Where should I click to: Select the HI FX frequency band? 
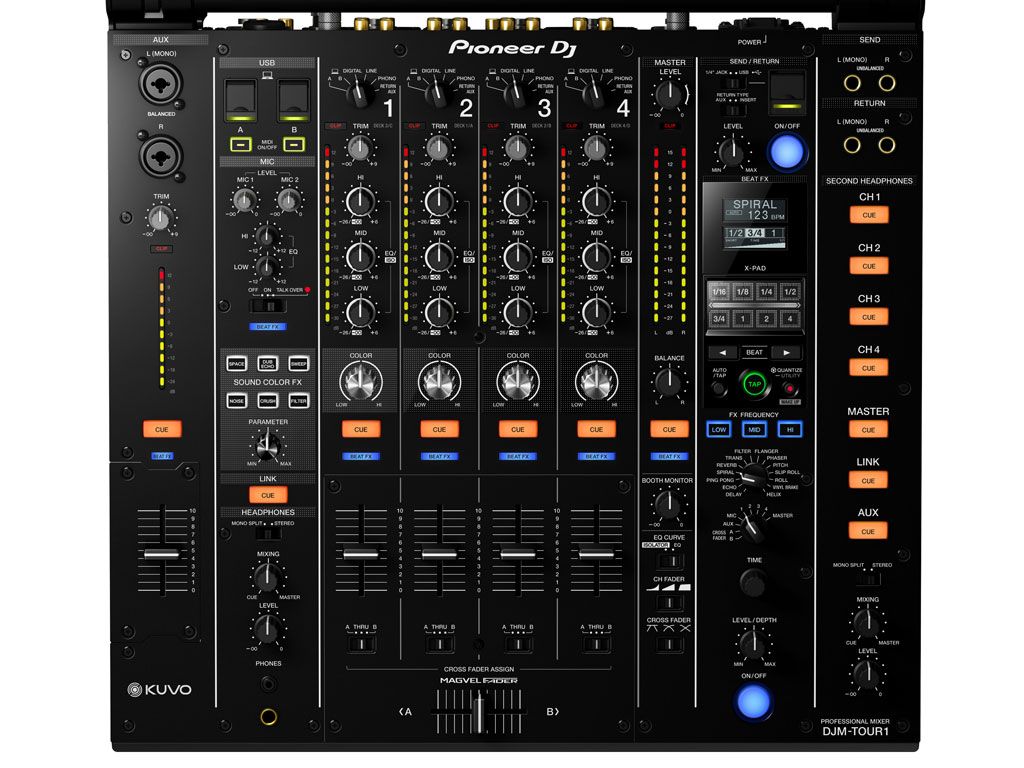[x=789, y=429]
